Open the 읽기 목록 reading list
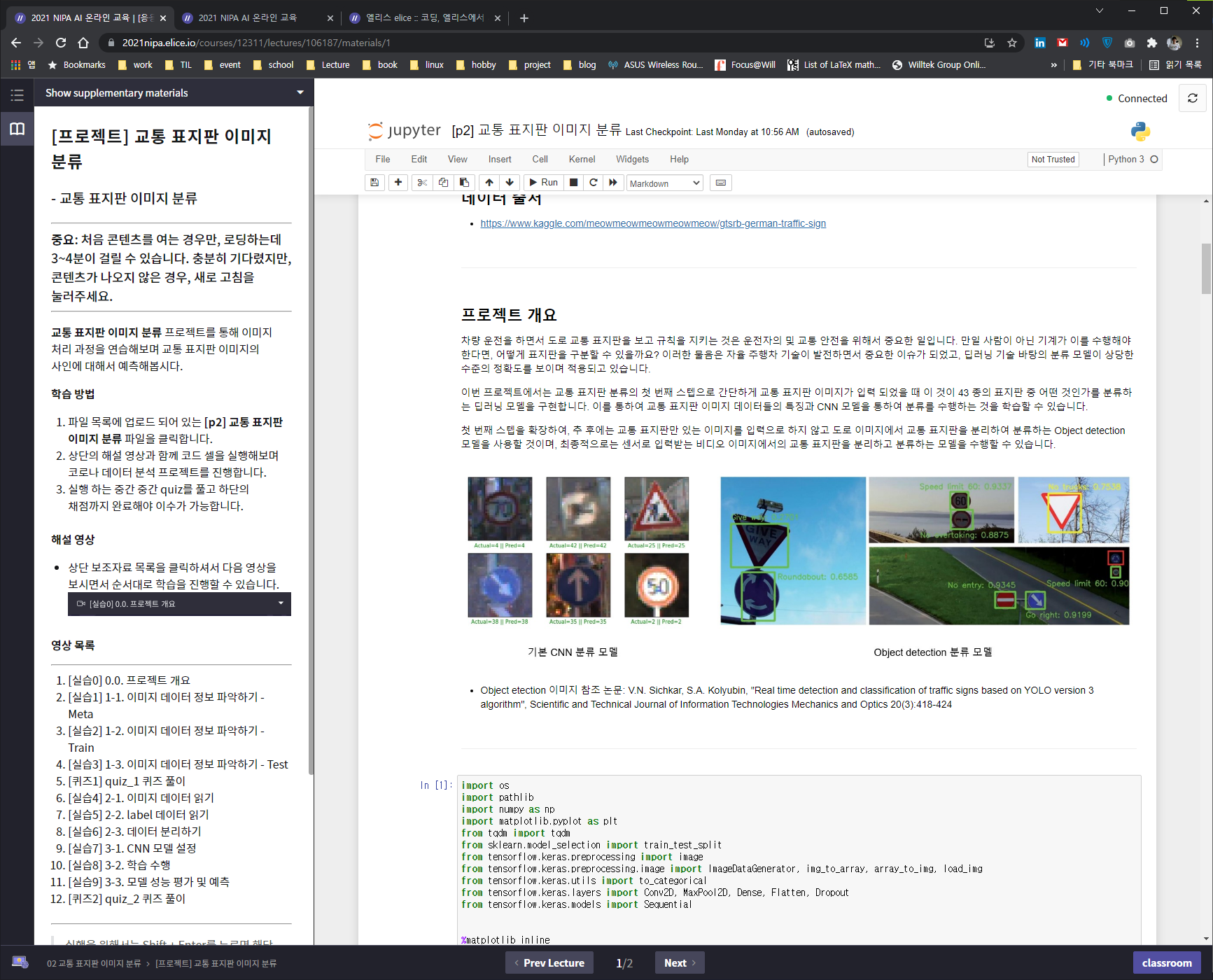1213x980 pixels. pyautogui.click(x=1175, y=65)
